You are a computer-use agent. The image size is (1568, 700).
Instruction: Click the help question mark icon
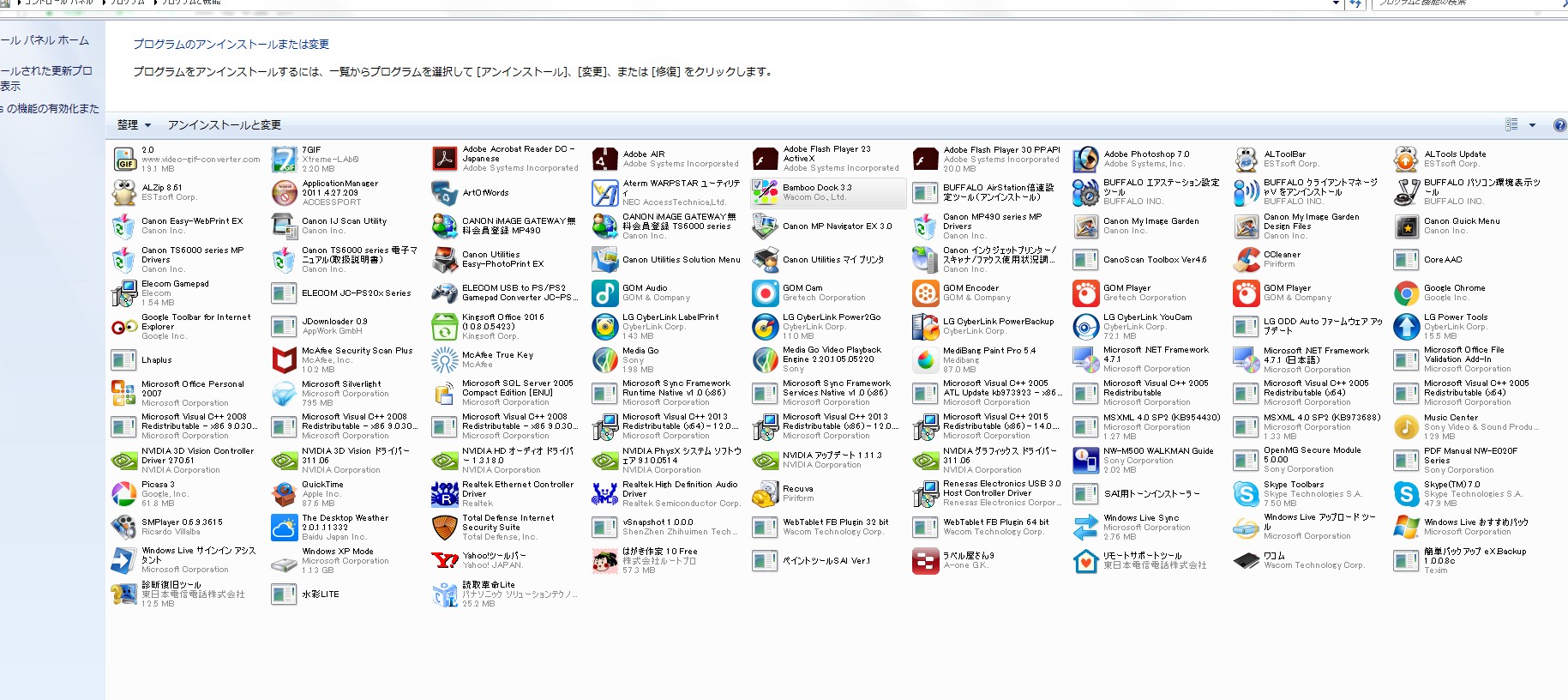tap(1559, 125)
